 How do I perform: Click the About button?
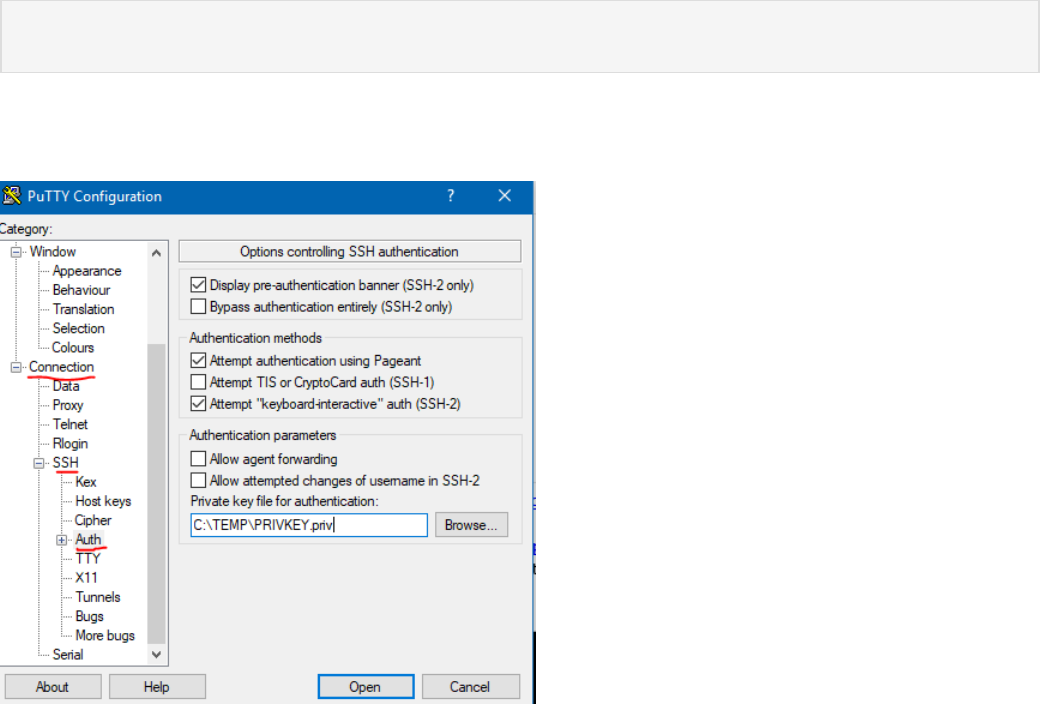(52, 687)
